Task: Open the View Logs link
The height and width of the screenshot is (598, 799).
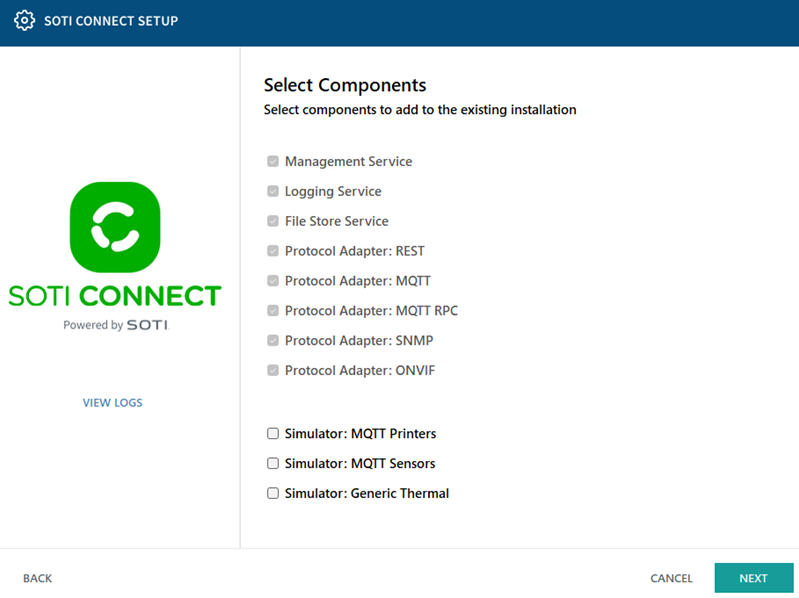Action: (x=112, y=403)
